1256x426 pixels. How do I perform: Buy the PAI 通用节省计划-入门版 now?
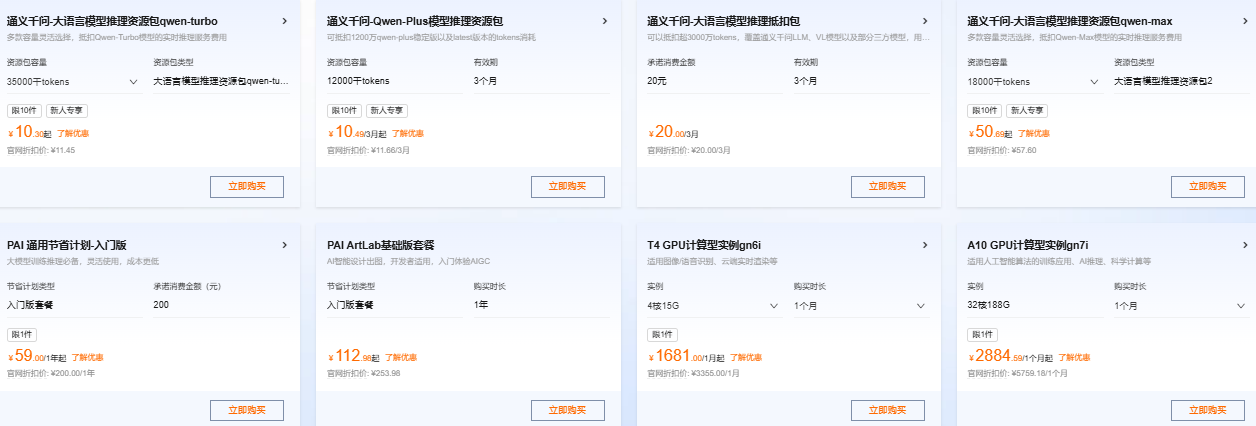(x=247, y=410)
